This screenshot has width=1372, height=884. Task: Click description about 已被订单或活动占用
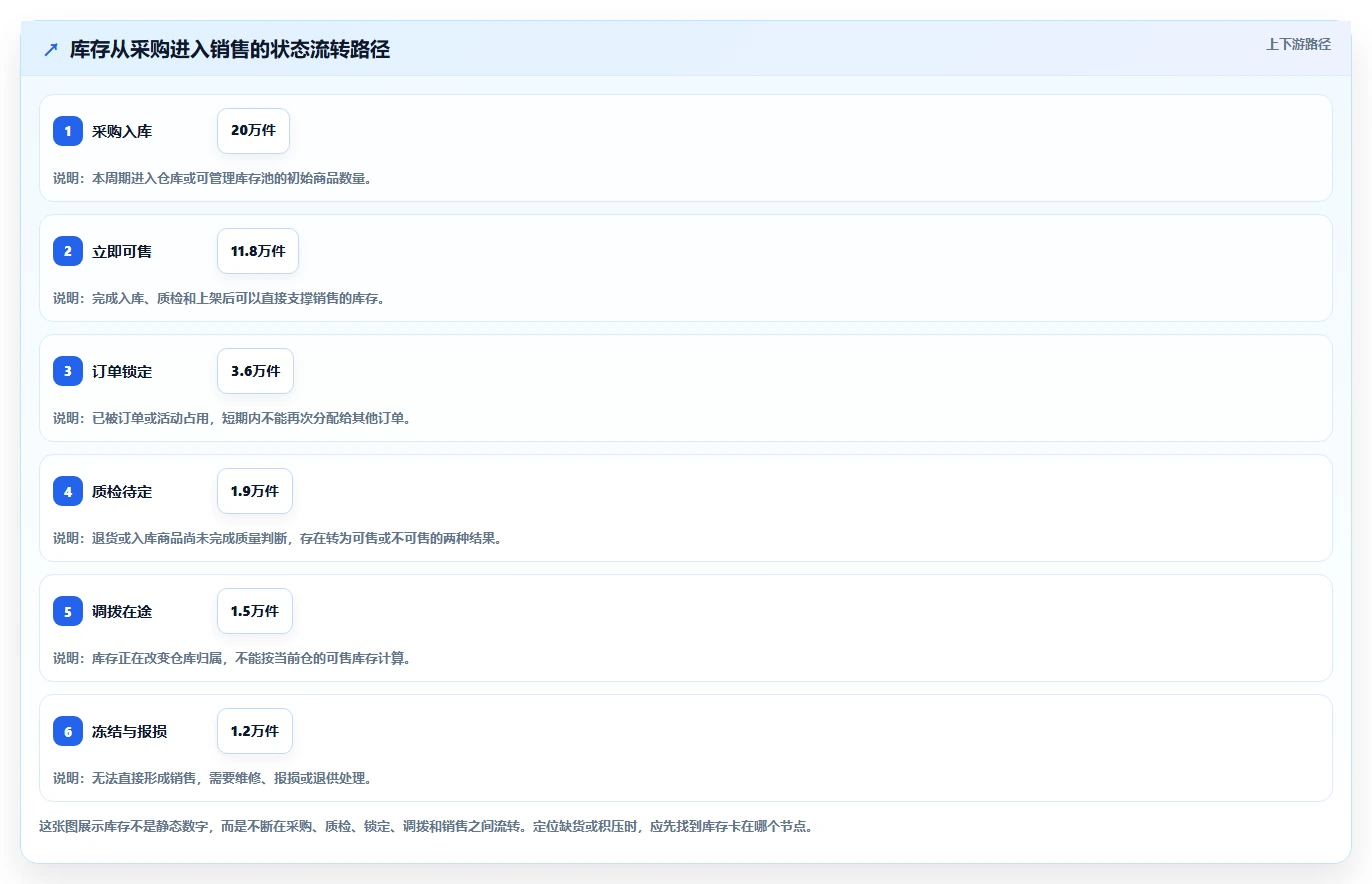(x=232, y=418)
